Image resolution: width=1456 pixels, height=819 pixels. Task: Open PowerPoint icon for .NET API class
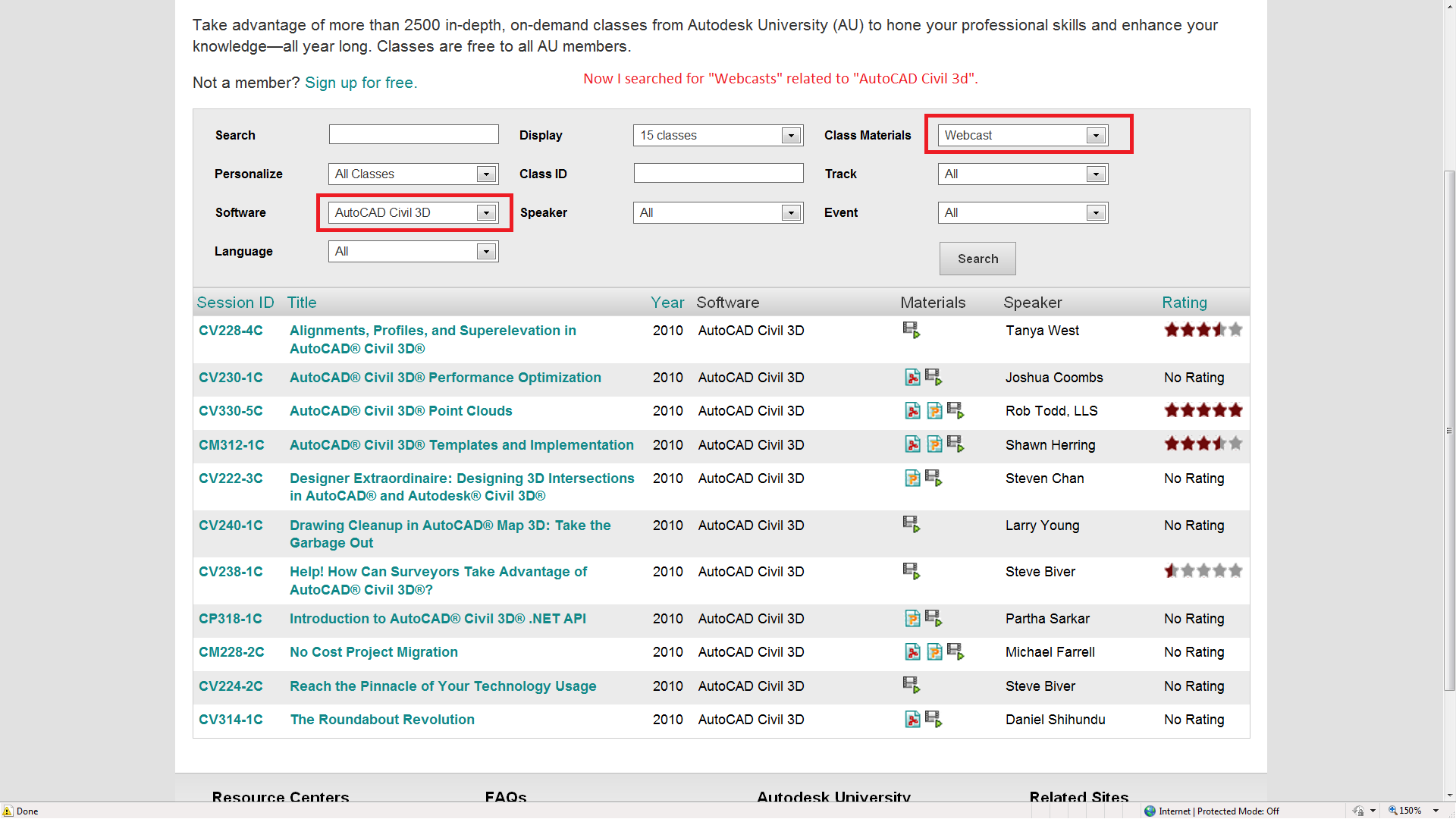(x=912, y=619)
